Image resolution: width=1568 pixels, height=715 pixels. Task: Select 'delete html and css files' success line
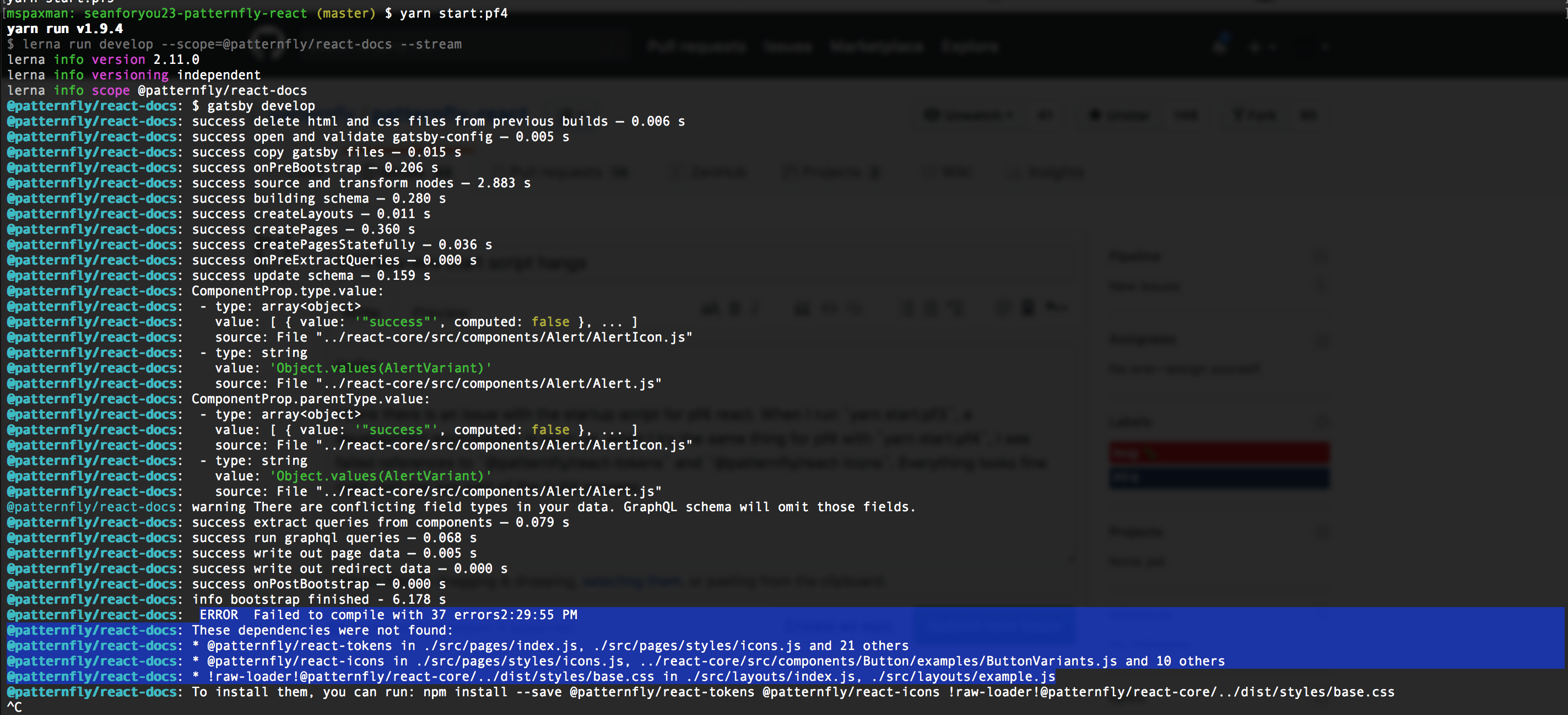pyautogui.click(x=346, y=122)
